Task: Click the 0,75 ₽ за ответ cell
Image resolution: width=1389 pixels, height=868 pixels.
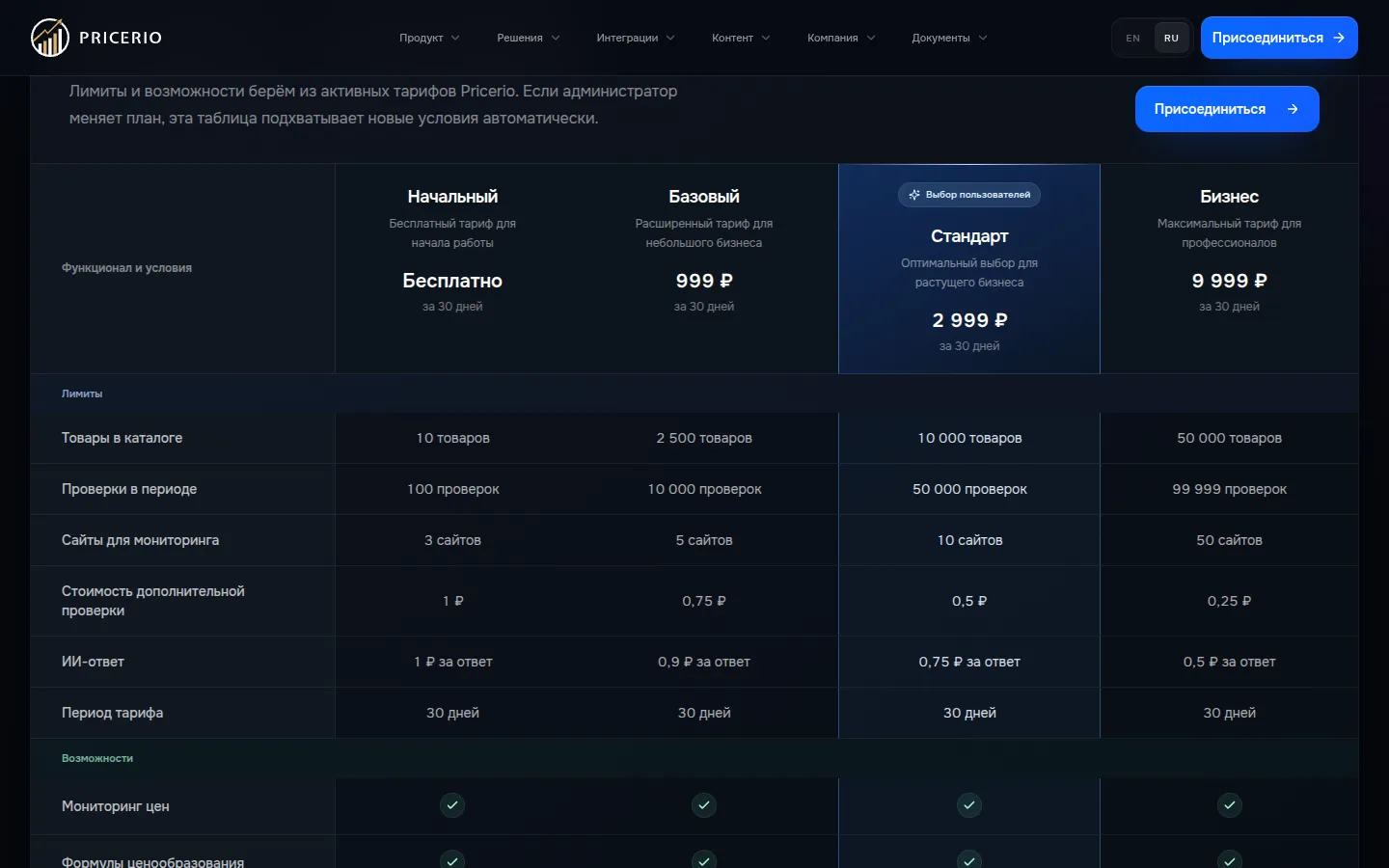Action: tap(969, 662)
